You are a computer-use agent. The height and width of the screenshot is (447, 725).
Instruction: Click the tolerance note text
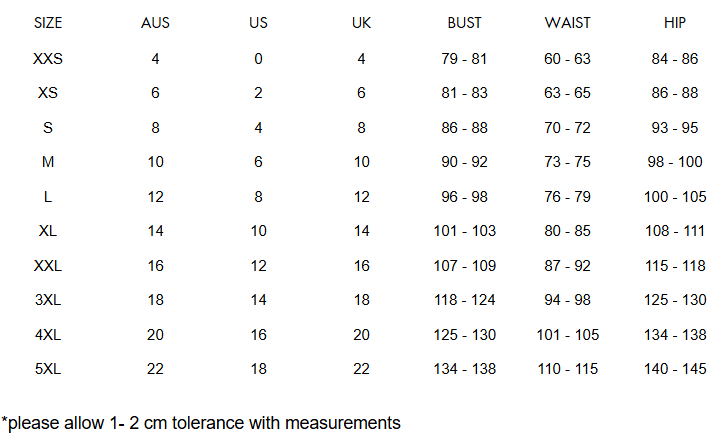pos(201,423)
